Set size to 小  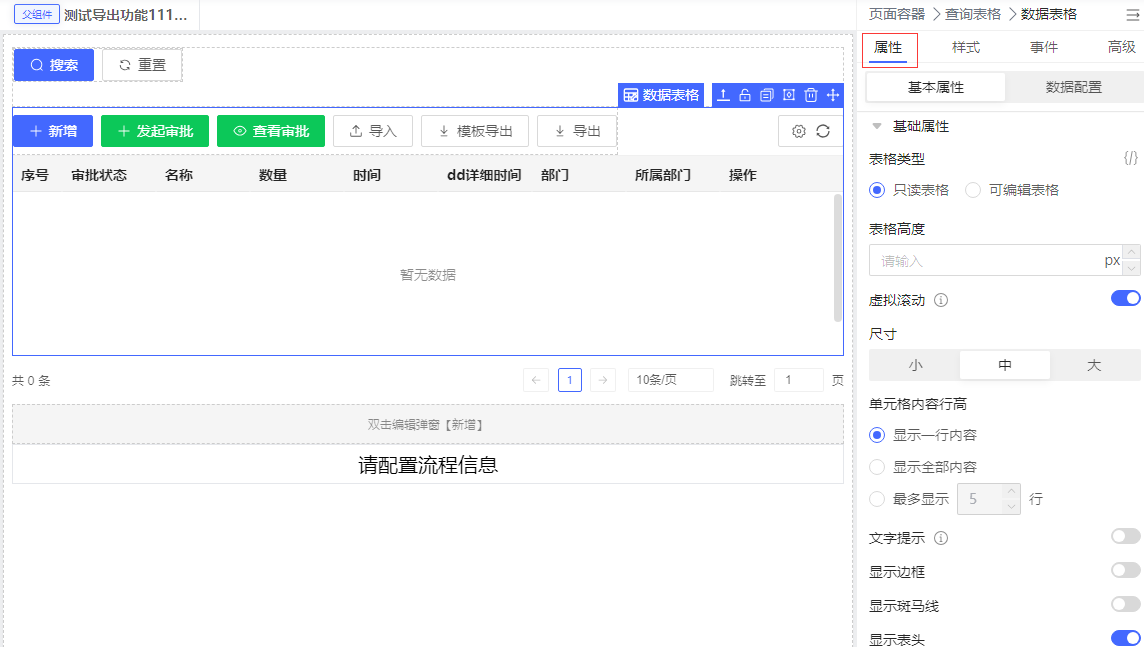click(915, 365)
